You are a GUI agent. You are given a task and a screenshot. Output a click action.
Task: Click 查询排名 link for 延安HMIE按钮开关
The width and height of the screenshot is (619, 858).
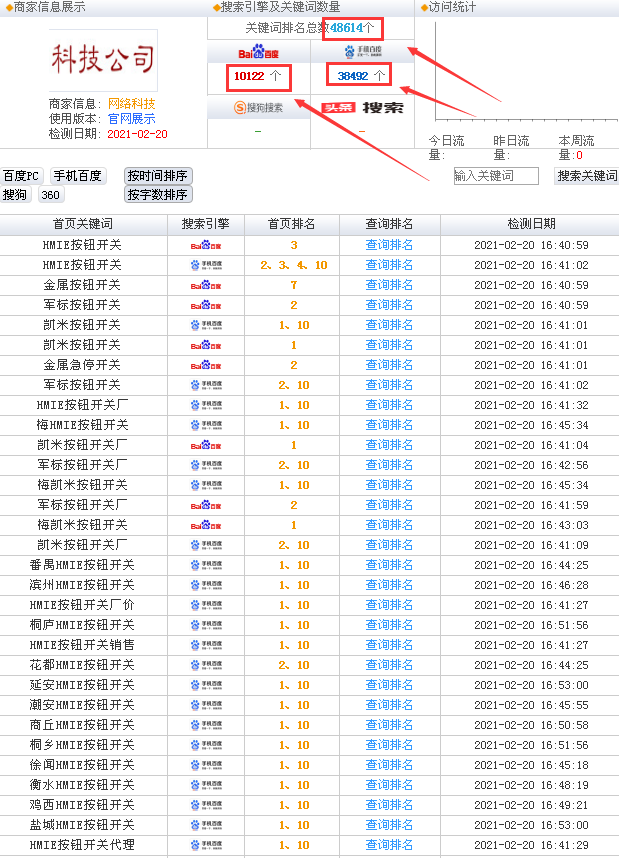click(389, 685)
